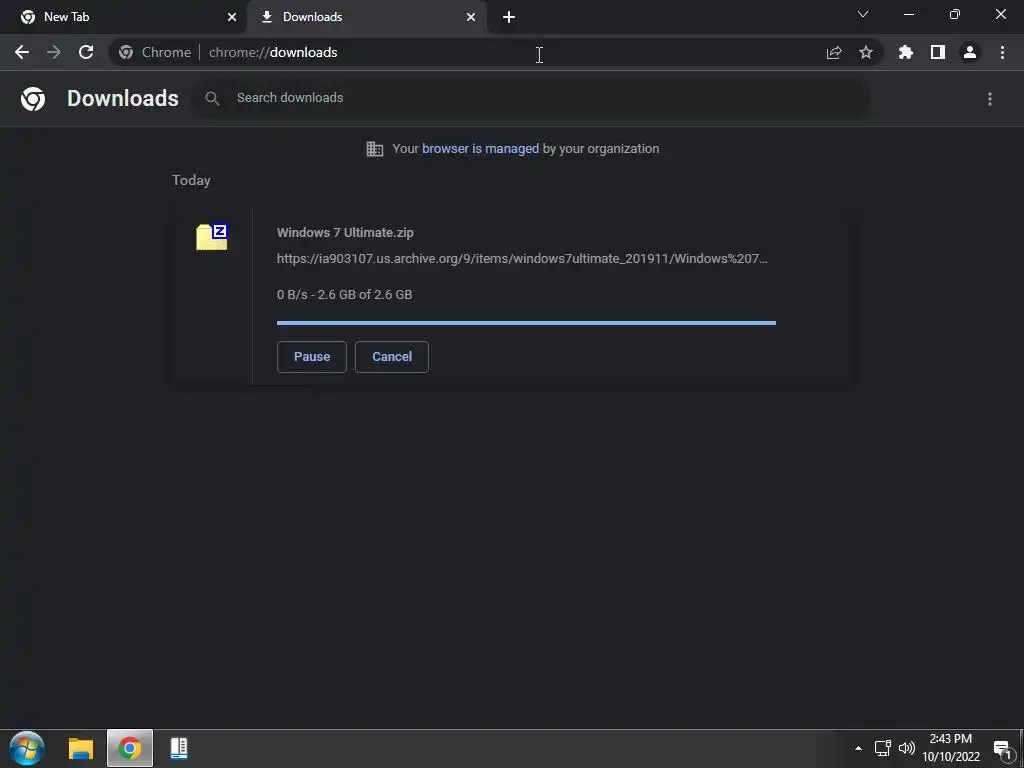This screenshot has width=1024, height=768.
Task: Click the Windows 7 Ultimate.zip filename
Action: [345, 232]
